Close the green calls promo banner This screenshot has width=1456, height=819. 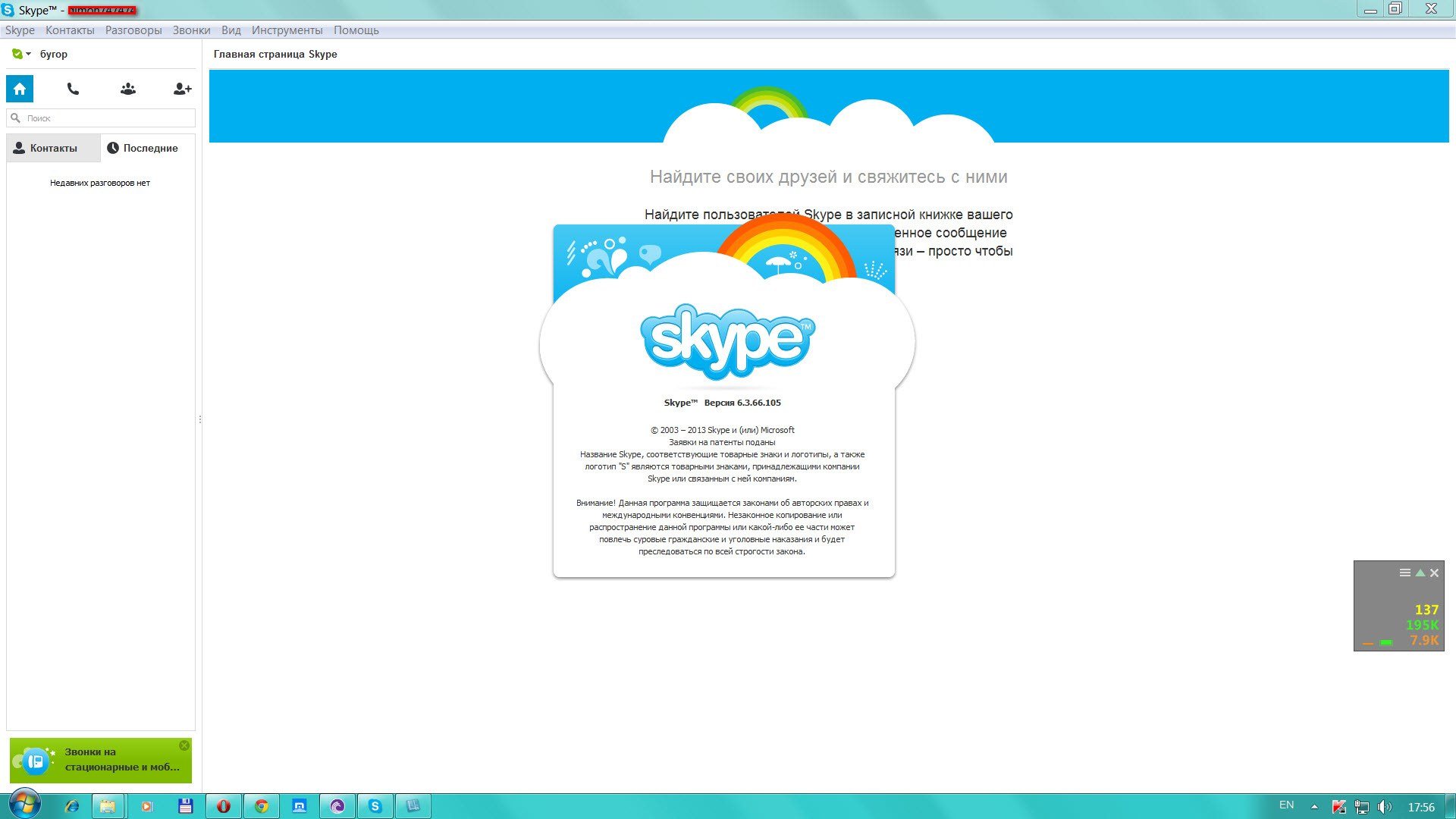[x=184, y=745]
